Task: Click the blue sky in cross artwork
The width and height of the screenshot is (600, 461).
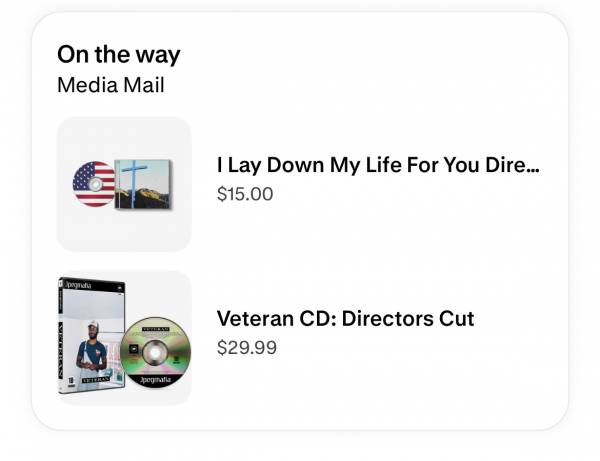Action: [x=156, y=170]
